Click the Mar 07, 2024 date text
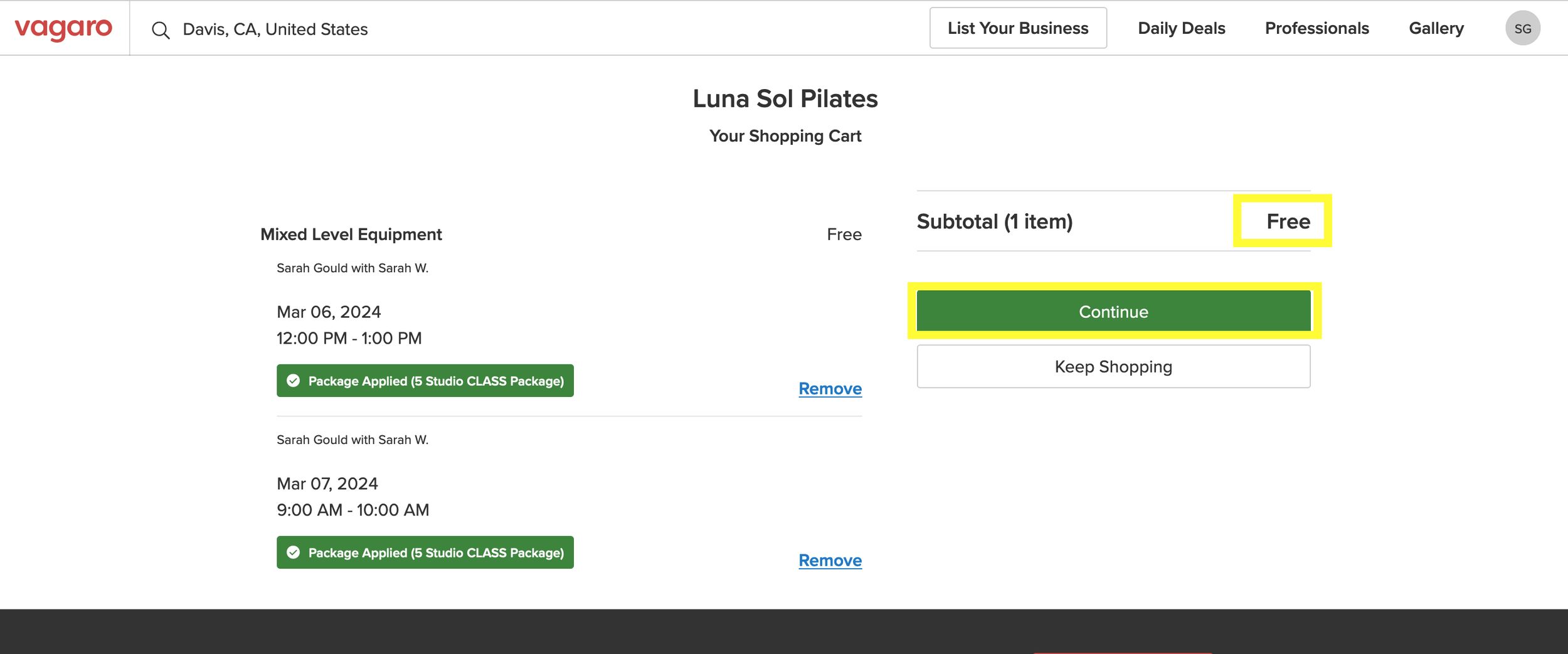The image size is (1568, 654). [x=327, y=483]
